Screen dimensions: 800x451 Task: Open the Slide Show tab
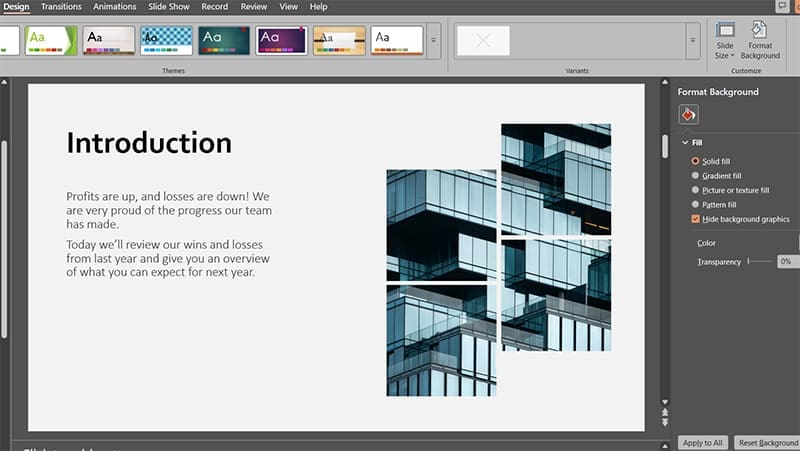coord(169,7)
